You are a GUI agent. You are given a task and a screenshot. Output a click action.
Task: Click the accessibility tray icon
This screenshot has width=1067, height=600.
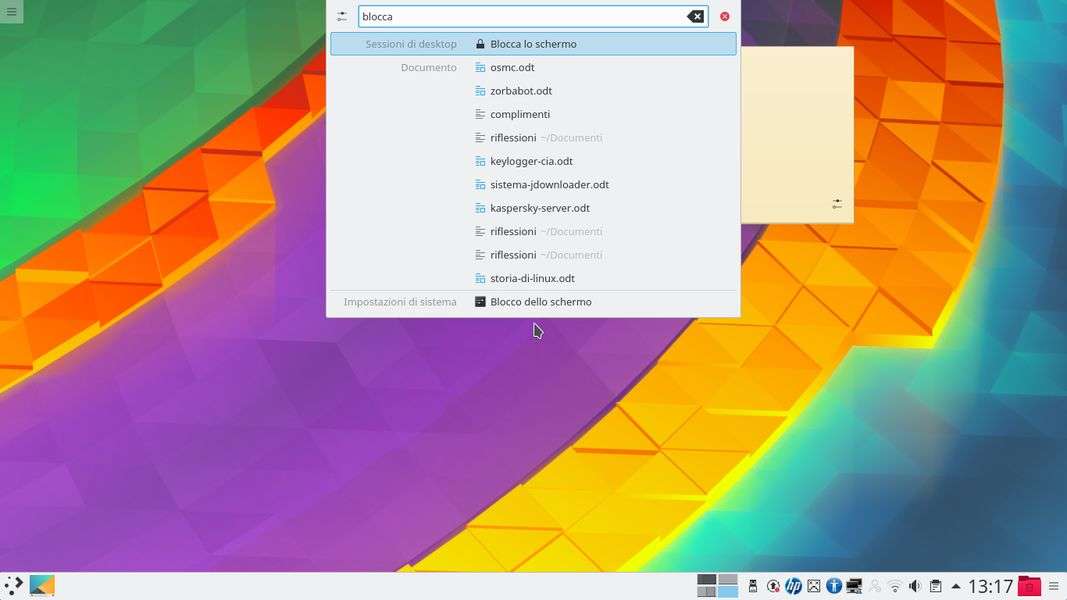pos(834,586)
